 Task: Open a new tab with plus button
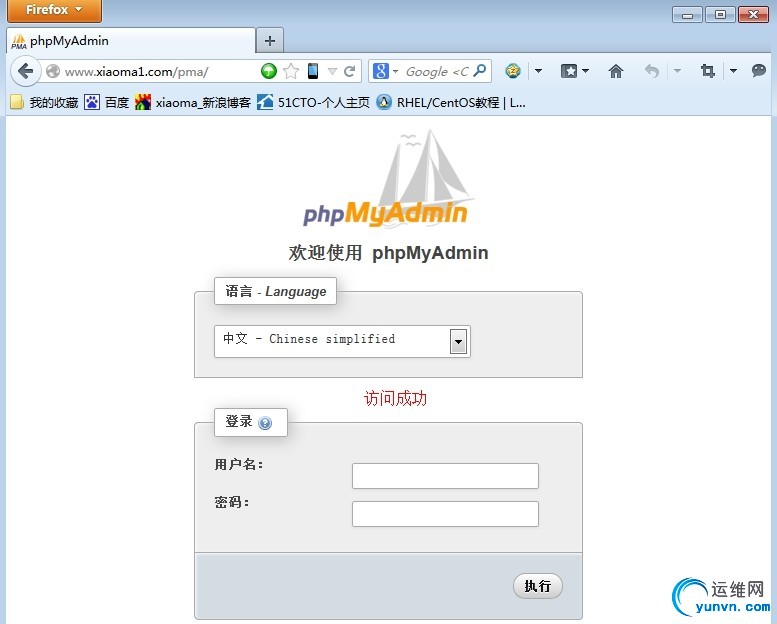[x=270, y=41]
